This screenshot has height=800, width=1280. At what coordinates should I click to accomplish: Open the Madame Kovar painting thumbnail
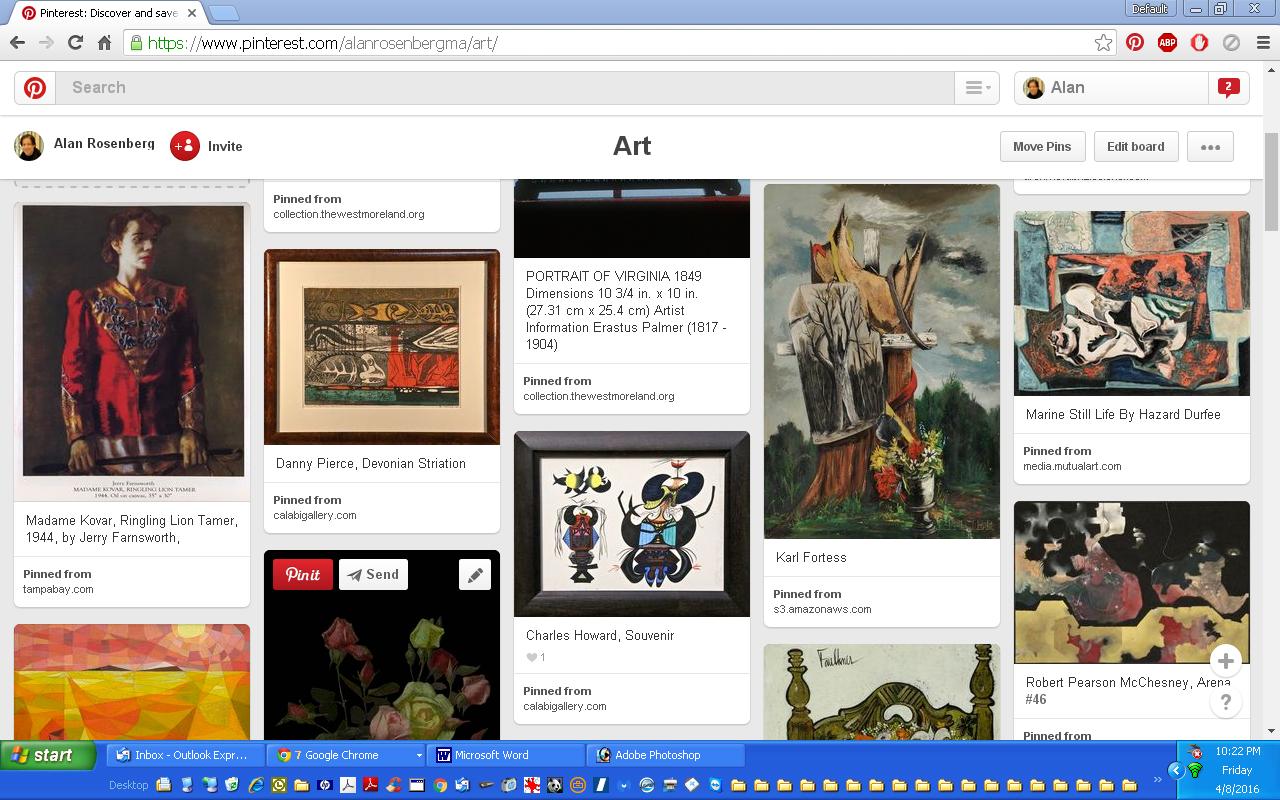click(x=132, y=352)
